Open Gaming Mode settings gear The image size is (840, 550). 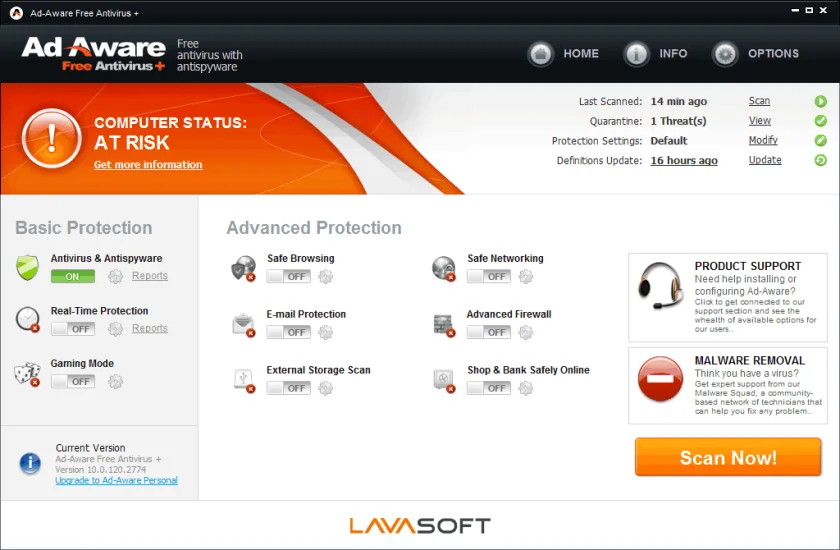click(115, 382)
